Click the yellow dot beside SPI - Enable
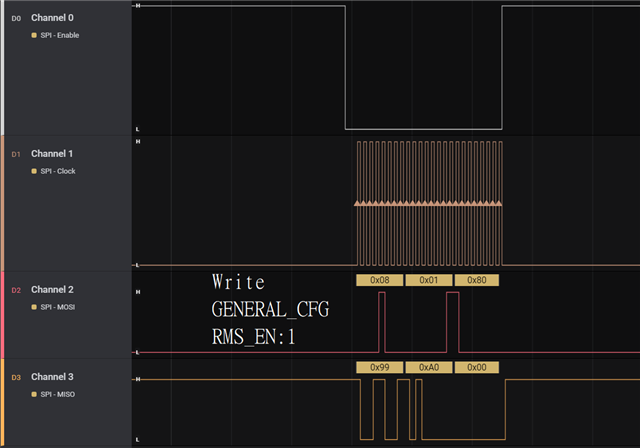Viewport: 640px width, 448px height. (x=34, y=35)
